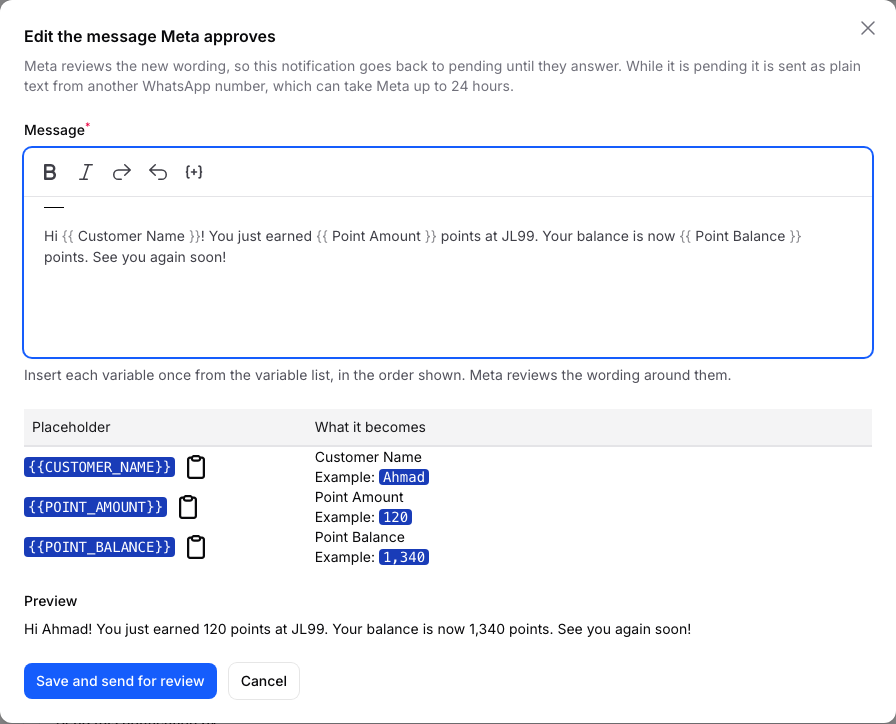Select the {{POINT_BALANCE}} placeholder tag
Viewport: 896px width, 724px height.
99,547
